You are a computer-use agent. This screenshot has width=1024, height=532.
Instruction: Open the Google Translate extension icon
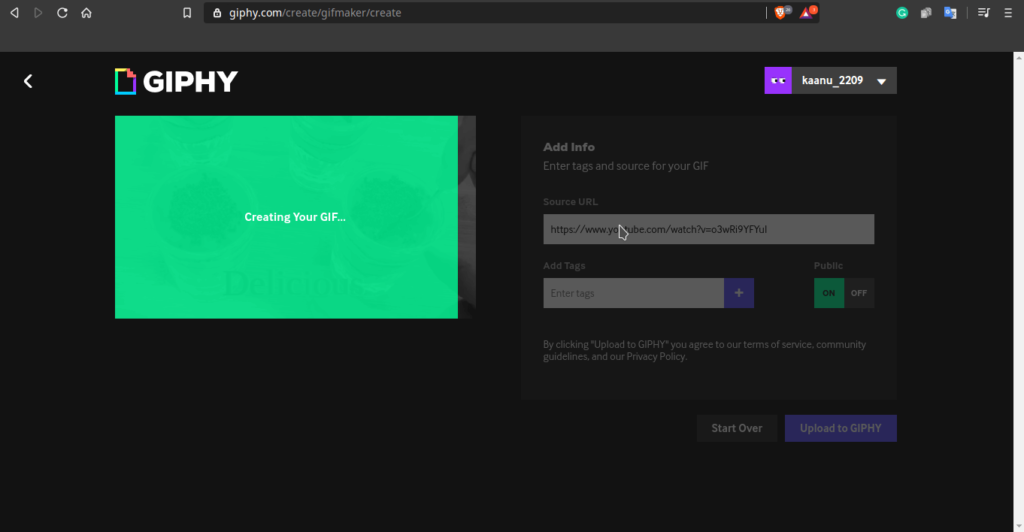coord(950,12)
